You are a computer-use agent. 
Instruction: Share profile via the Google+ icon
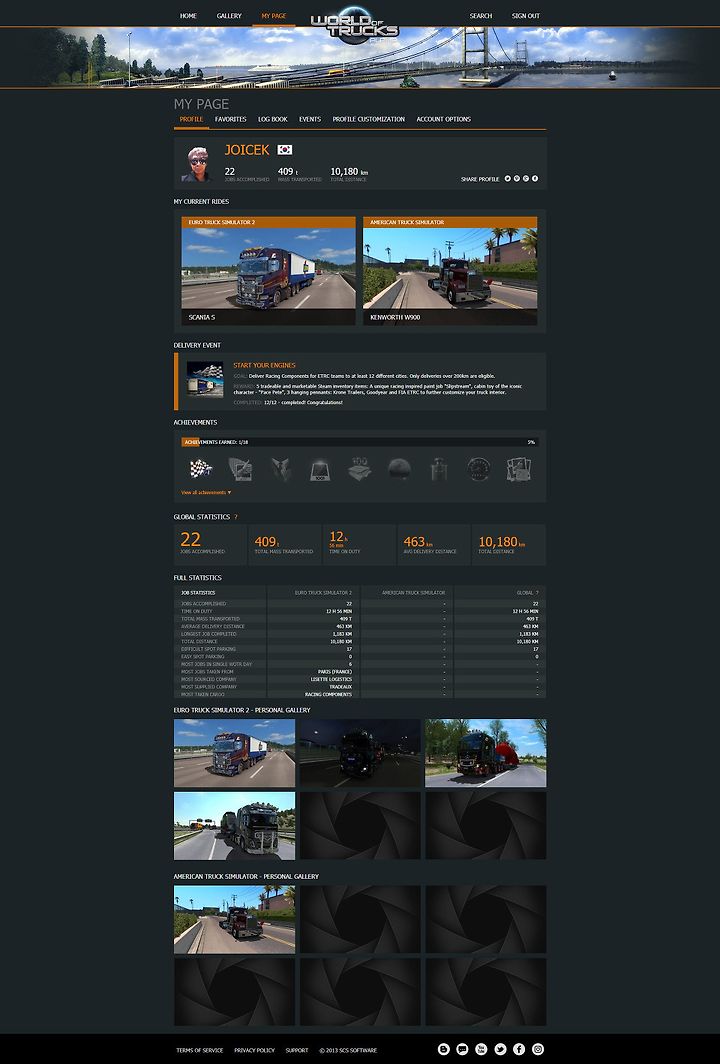point(526,178)
